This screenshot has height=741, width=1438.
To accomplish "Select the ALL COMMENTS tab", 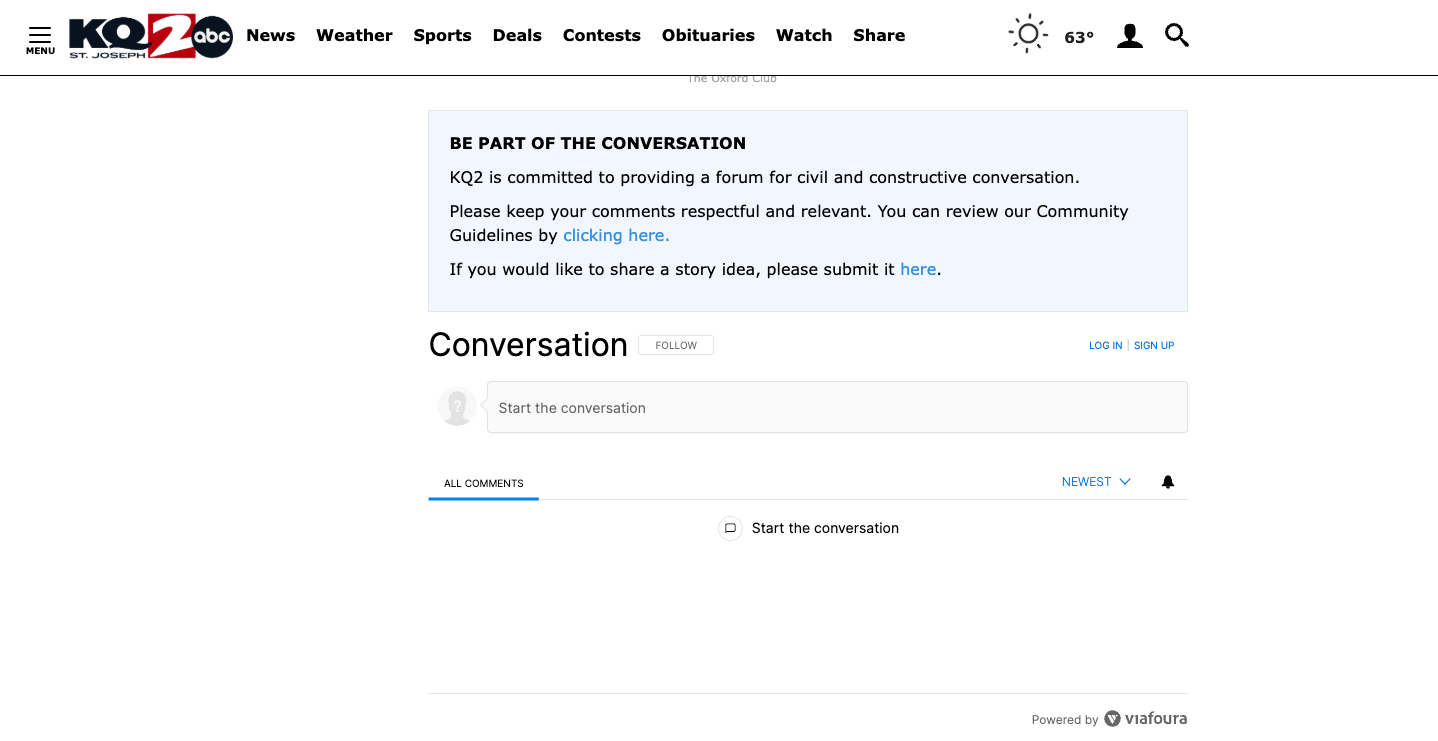I will tap(483, 483).
